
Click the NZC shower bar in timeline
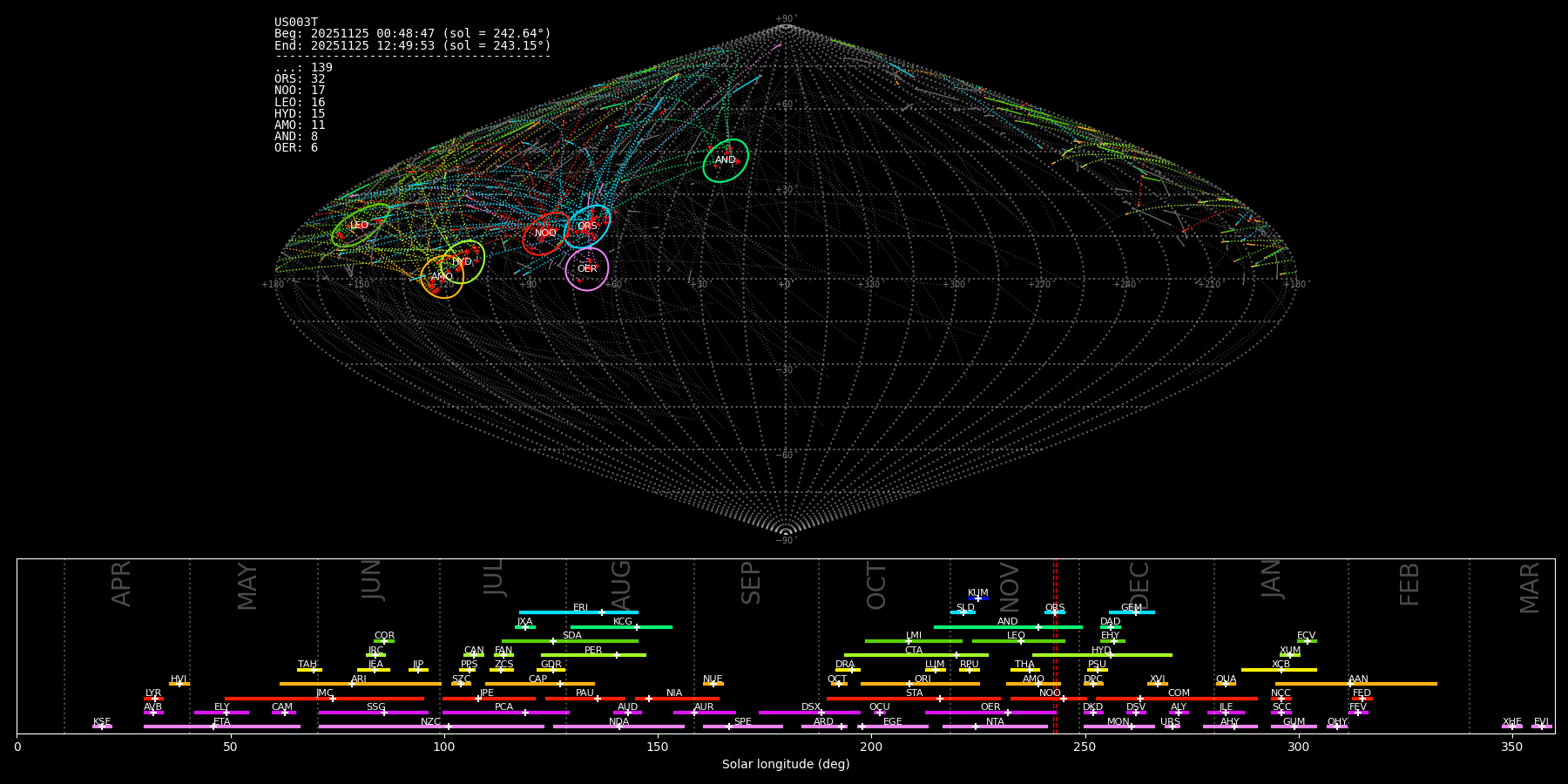(x=431, y=727)
